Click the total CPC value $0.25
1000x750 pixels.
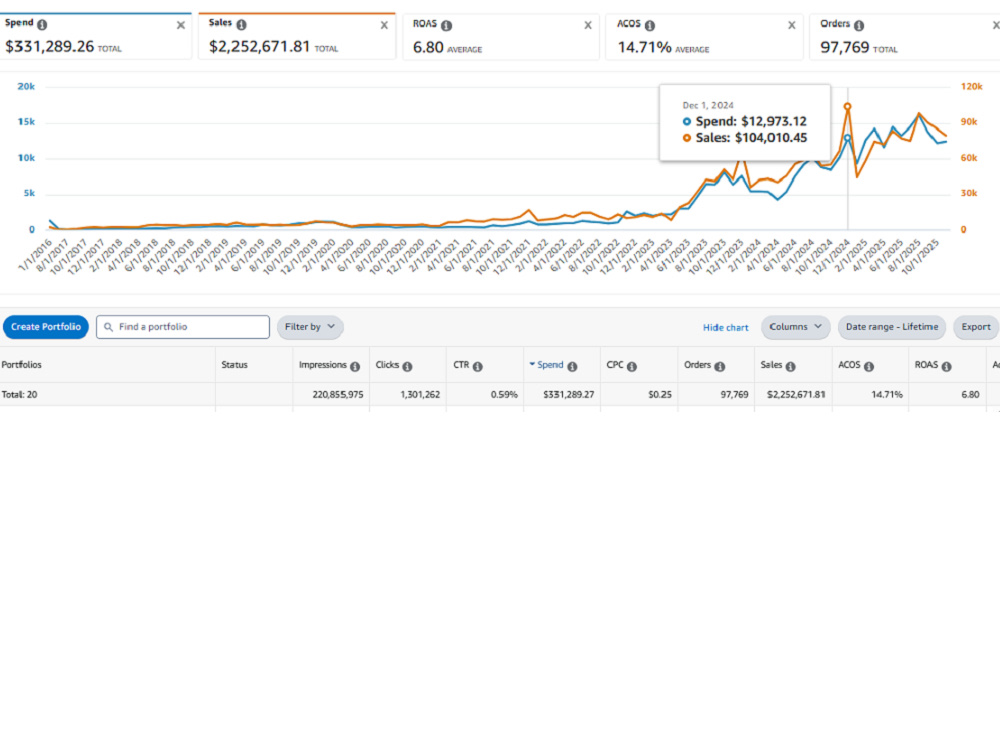pyautogui.click(x=659, y=395)
